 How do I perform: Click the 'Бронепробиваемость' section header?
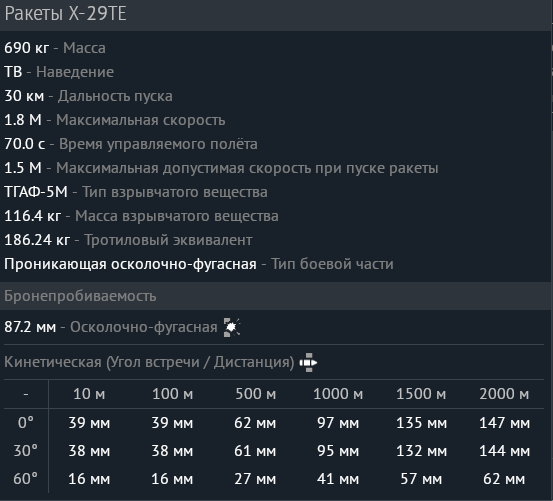tap(80, 296)
